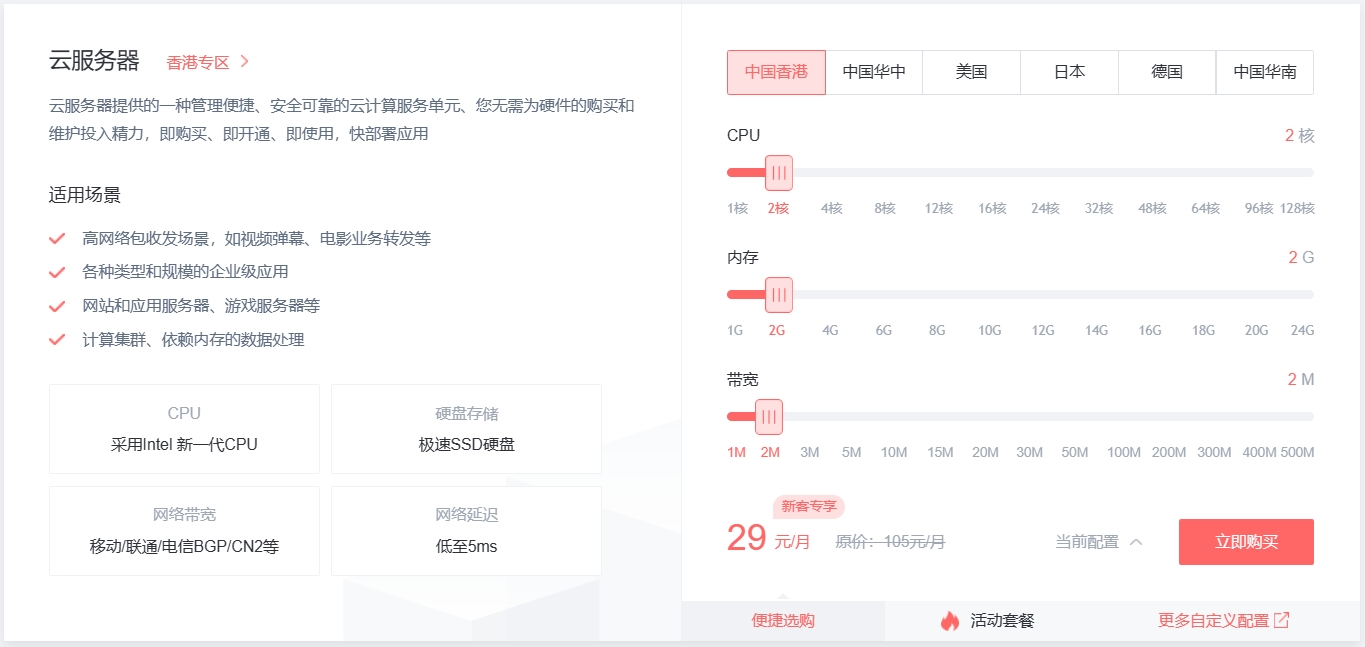Click the flame icon beside 活动套餐
The width and height of the screenshot is (1365, 647).
[x=948, y=620]
